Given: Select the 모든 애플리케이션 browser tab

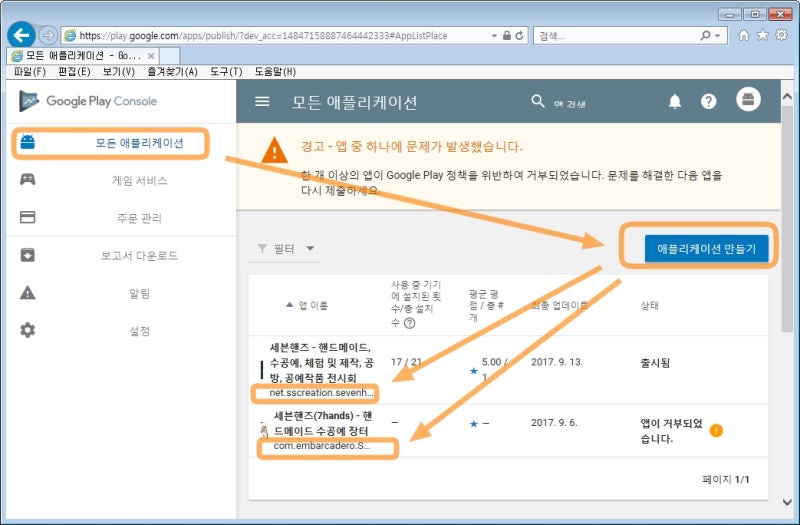Looking at the screenshot, I should [82, 56].
